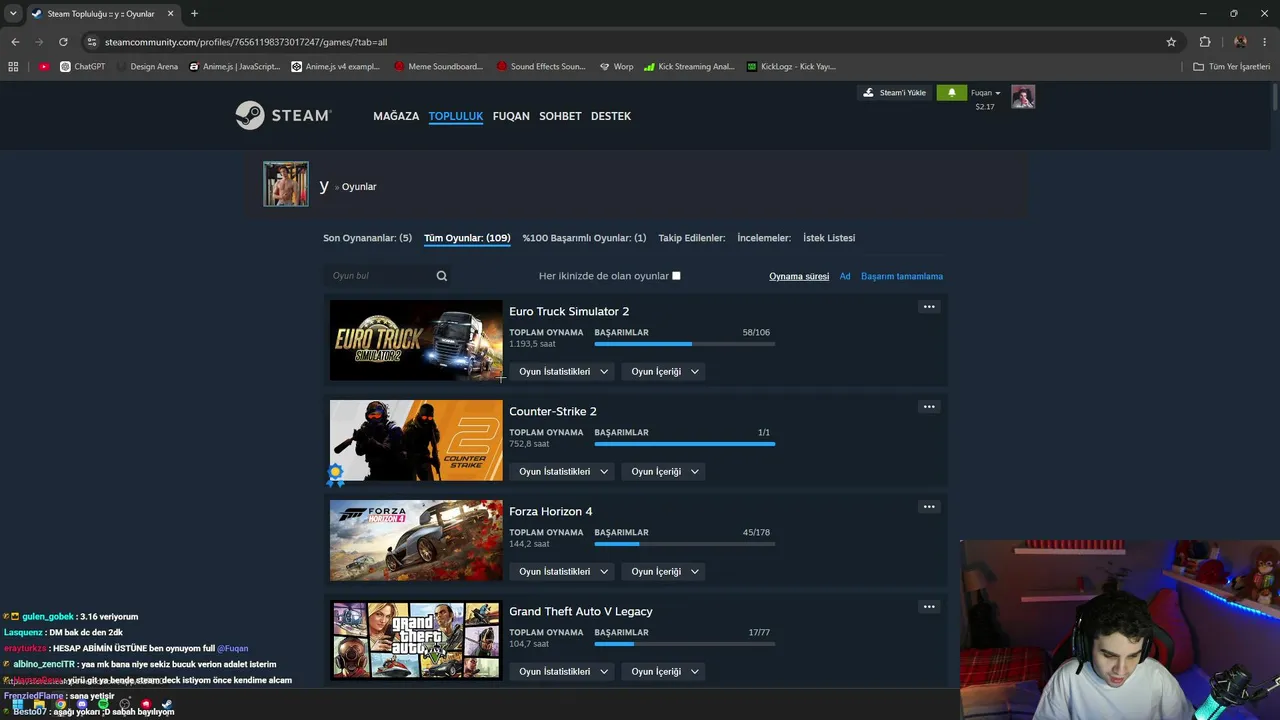Go back using the browser back arrow

pyautogui.click(x=15, y=42)
